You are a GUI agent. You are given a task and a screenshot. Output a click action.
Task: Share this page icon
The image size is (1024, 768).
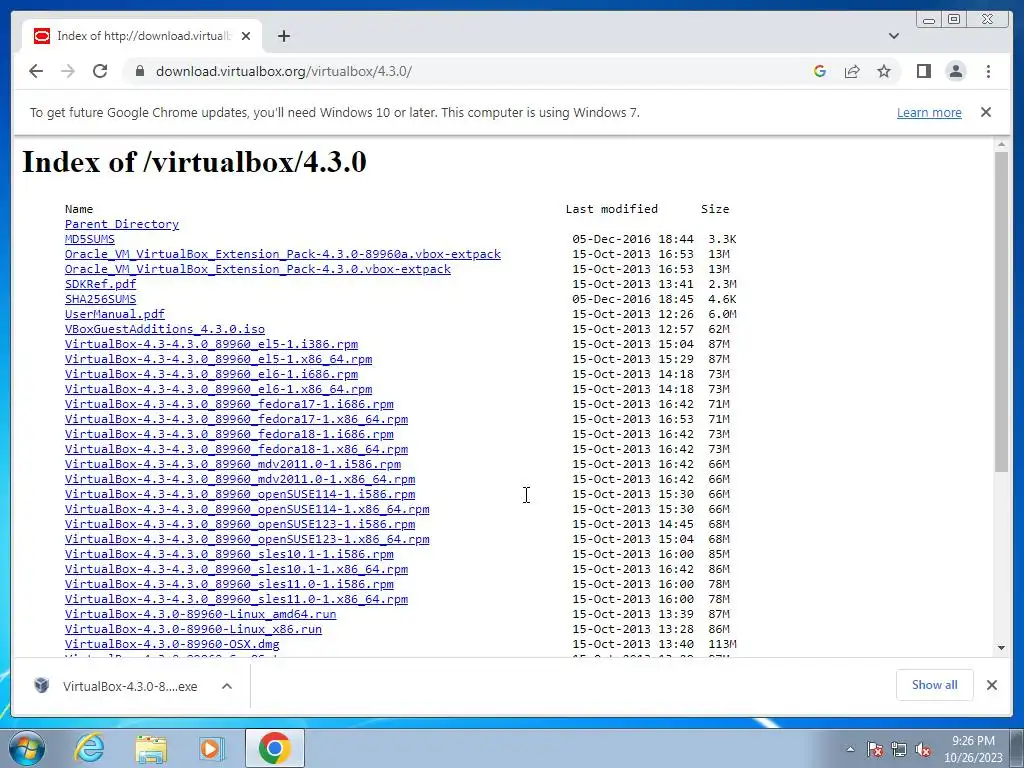point(852,71)
